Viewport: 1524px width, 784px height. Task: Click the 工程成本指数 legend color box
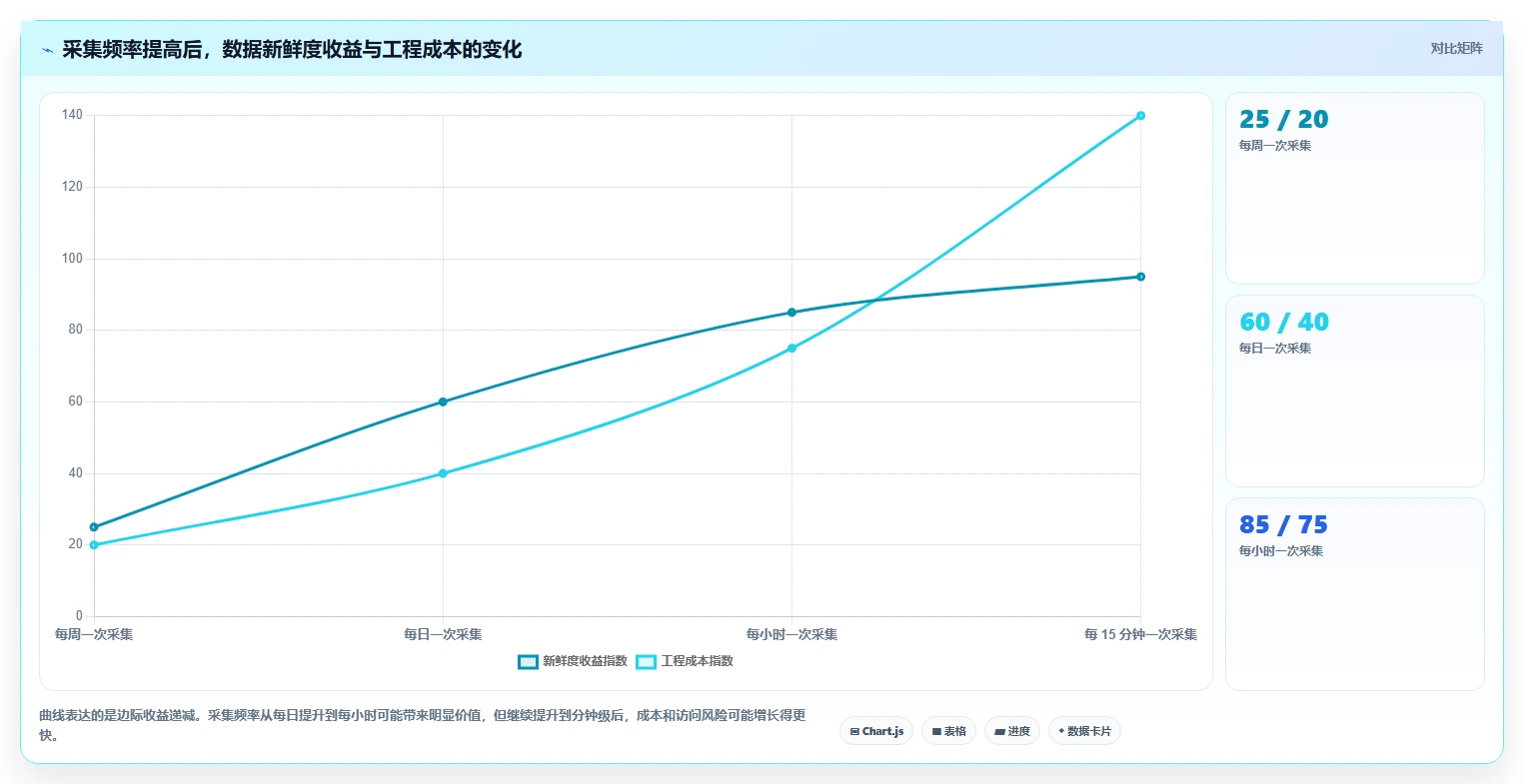(647, 661)
